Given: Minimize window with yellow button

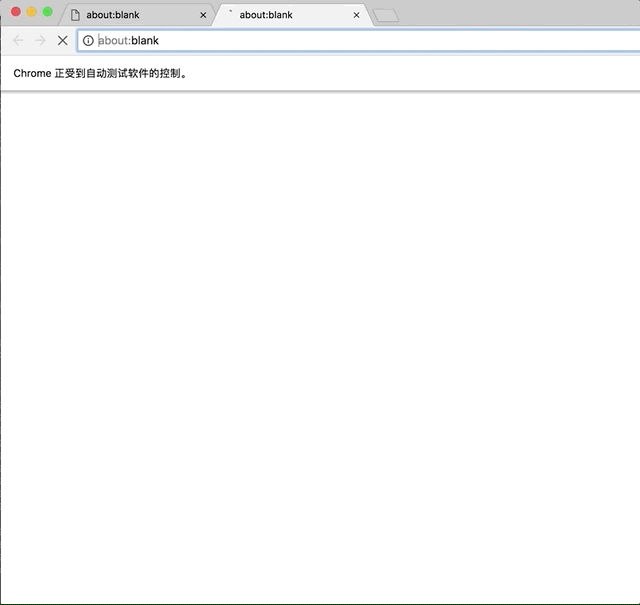Looking at the screenshot, I should click(x=31, y=12).
